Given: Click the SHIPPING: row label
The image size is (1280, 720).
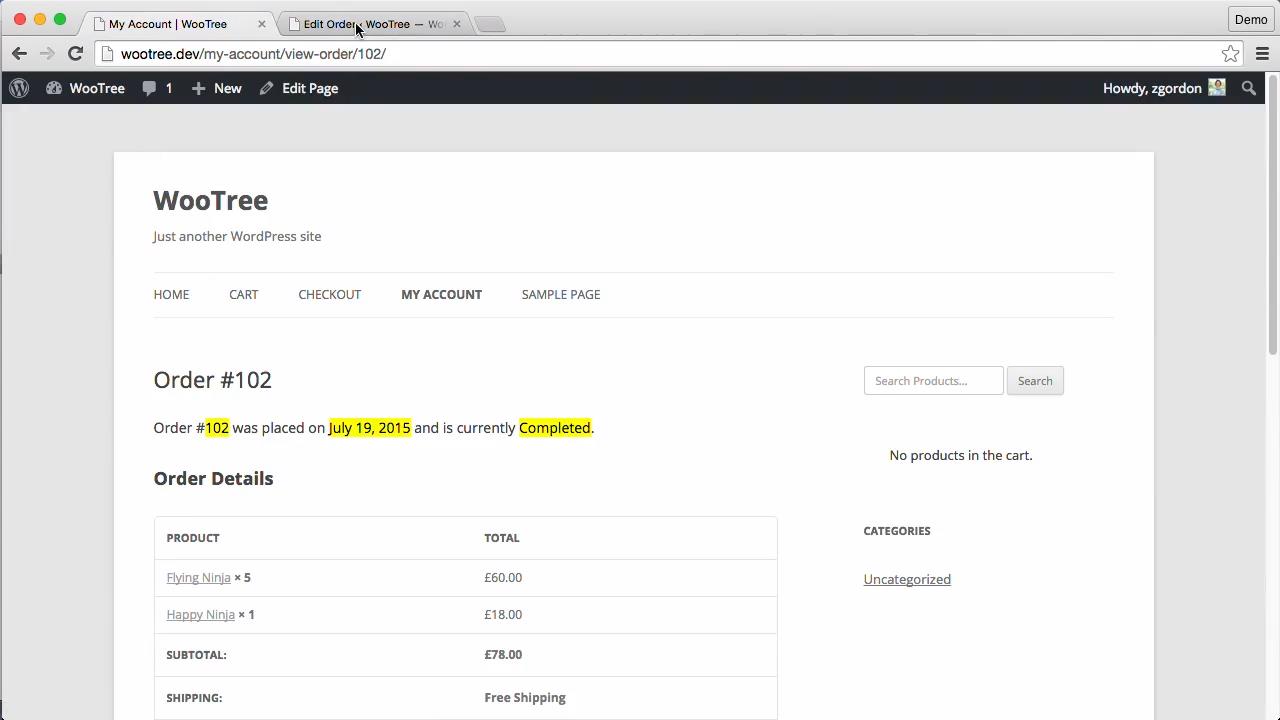Looking at the screenshot, I should point(194,697).
